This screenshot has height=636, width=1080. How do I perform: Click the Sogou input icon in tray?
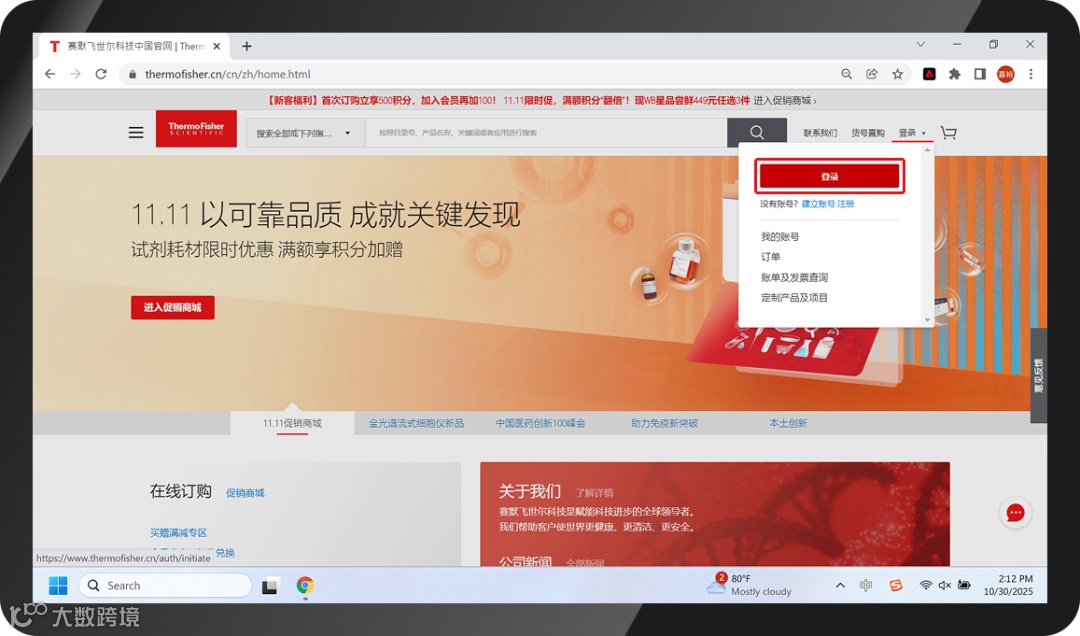coord(895,586)
